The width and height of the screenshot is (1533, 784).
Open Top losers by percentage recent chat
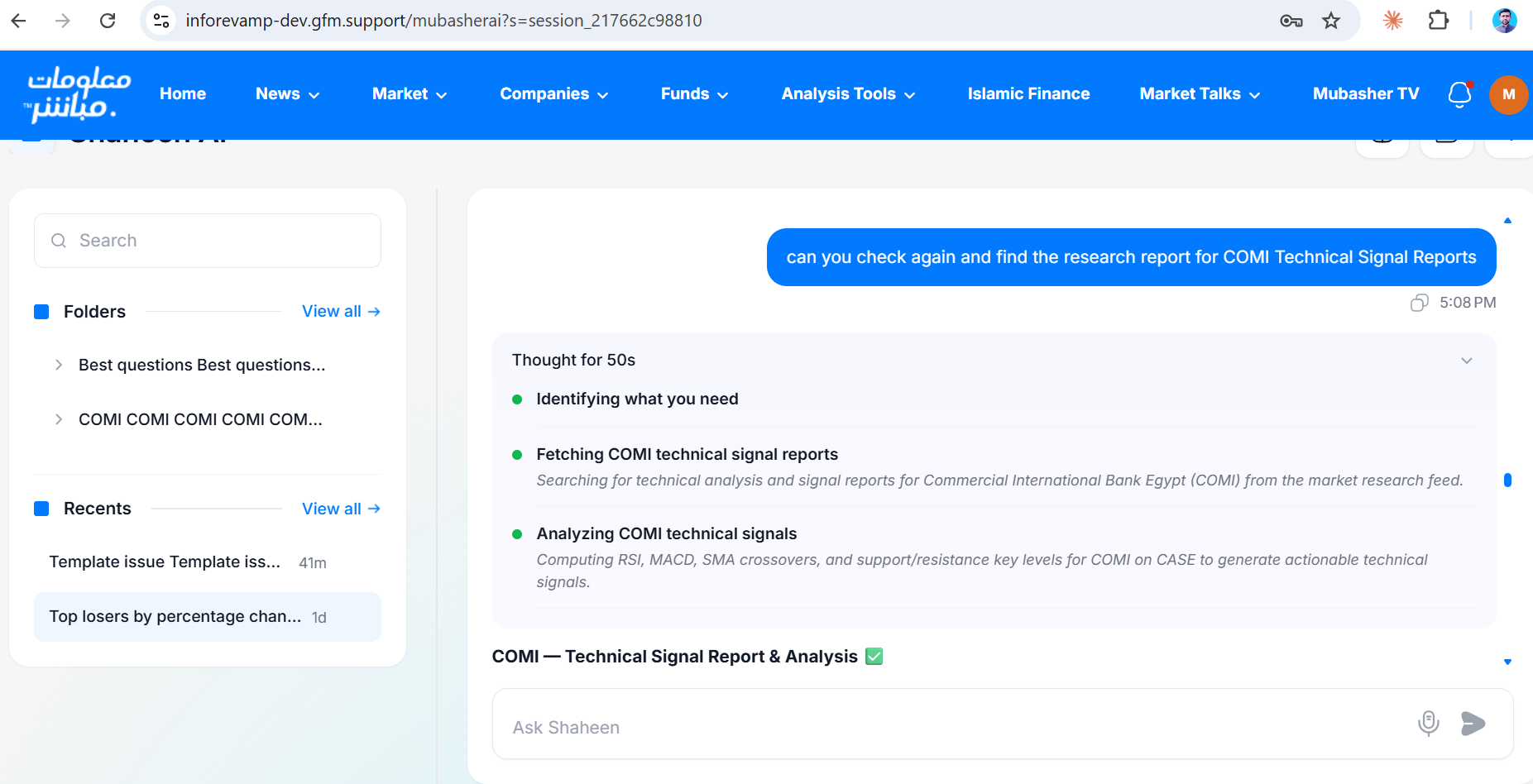click(207, 617)
